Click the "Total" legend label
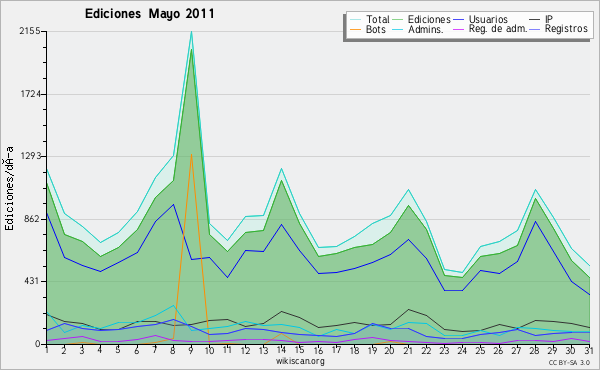 378,19
